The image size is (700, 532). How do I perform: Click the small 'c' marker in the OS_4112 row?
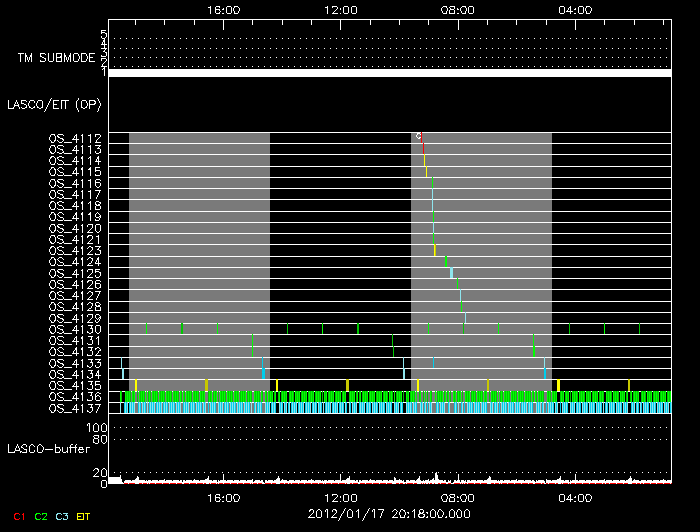419,136
